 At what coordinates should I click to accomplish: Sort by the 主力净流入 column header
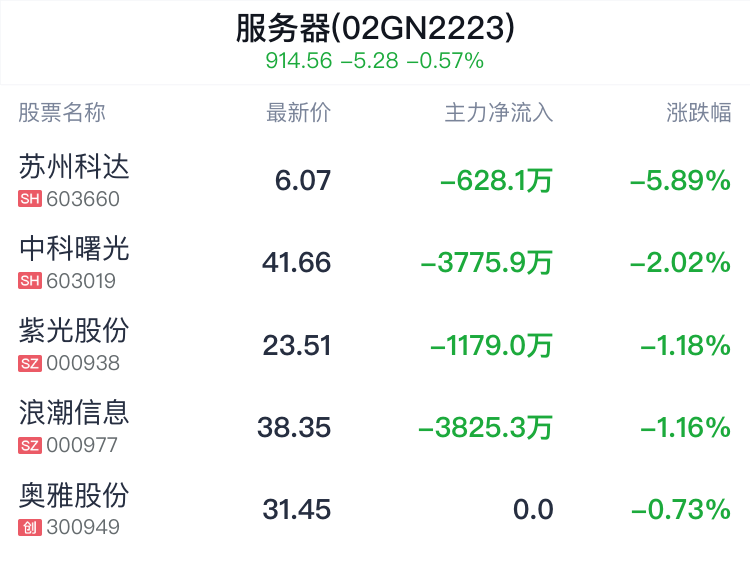click(499, 113)
